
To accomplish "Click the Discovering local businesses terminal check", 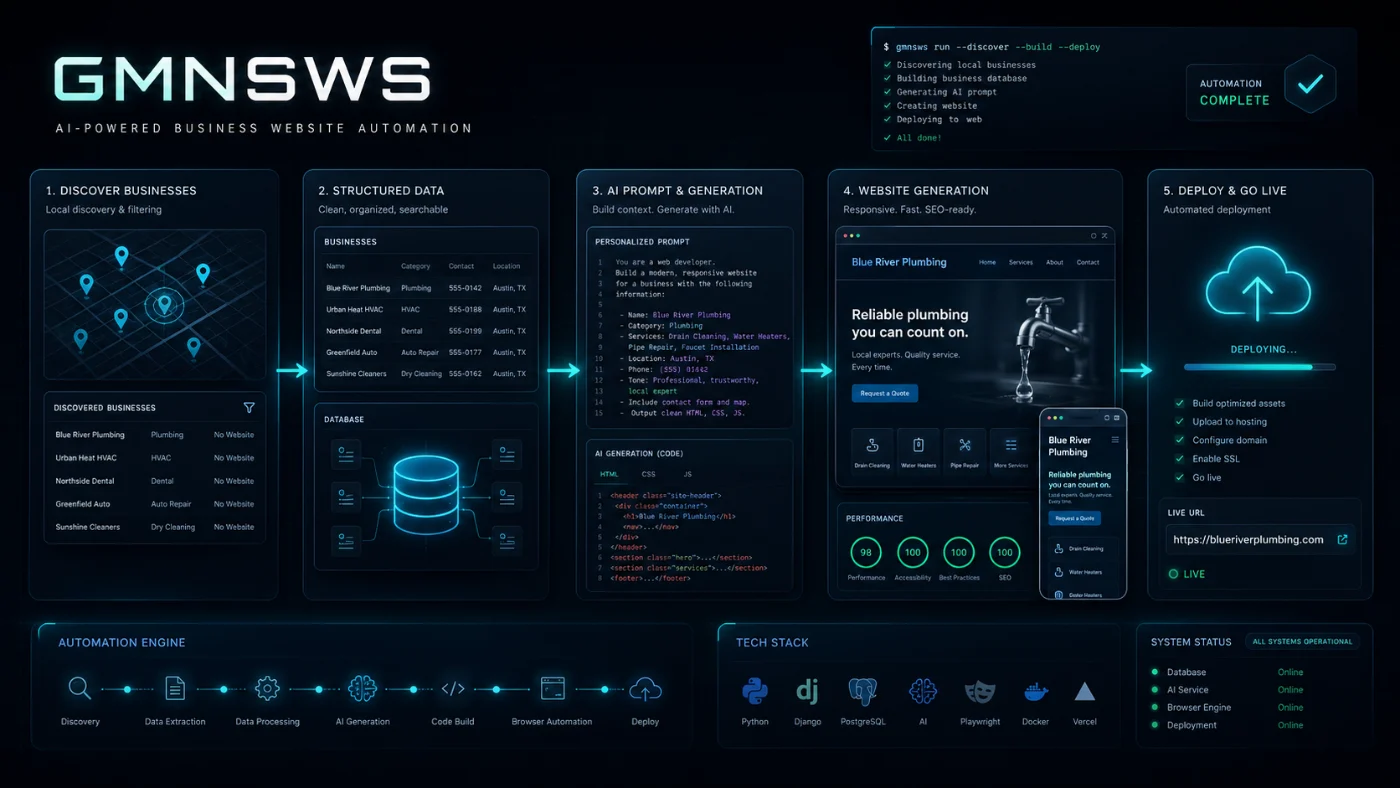I will point(887,65).
